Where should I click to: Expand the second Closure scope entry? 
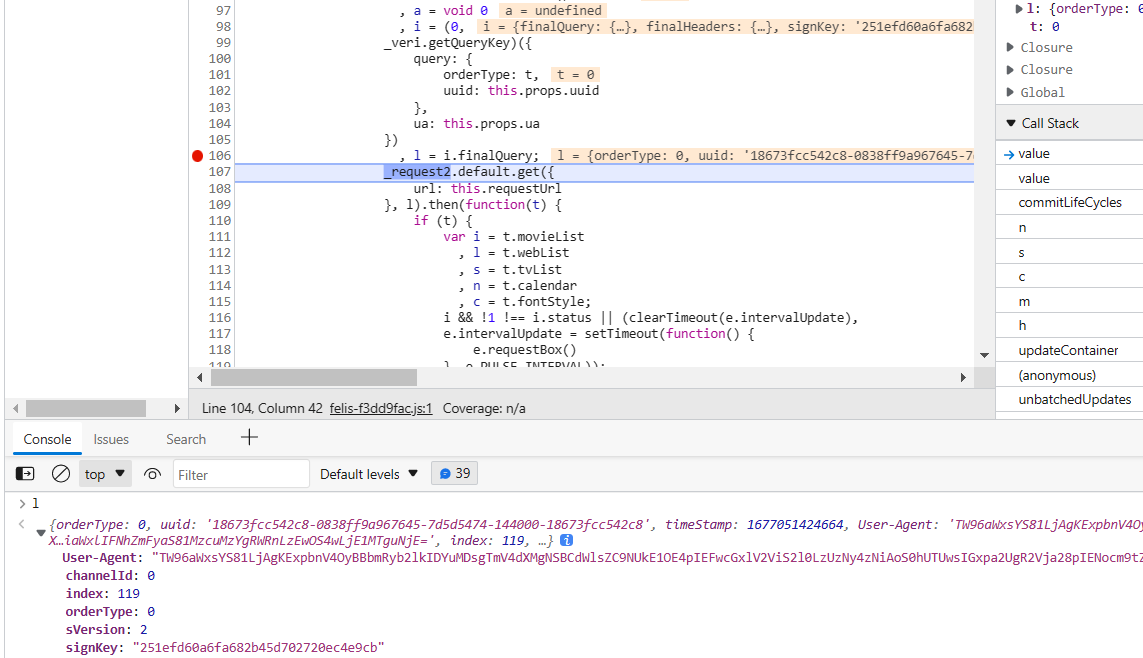(x=1010, y=70)
